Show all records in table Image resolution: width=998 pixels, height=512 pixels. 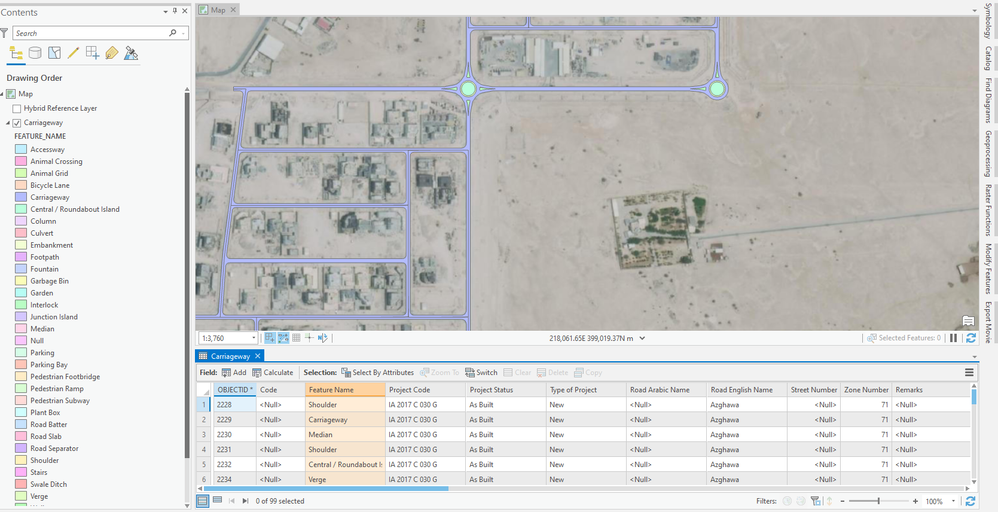tap(202, 501)
